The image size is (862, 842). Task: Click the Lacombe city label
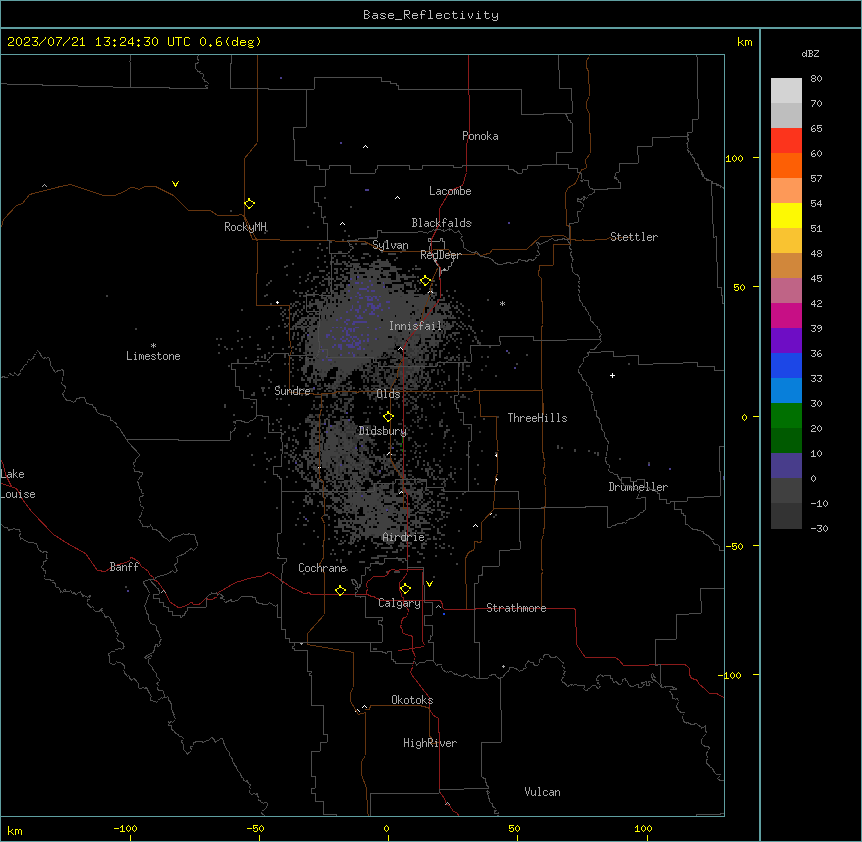(450, 191)
